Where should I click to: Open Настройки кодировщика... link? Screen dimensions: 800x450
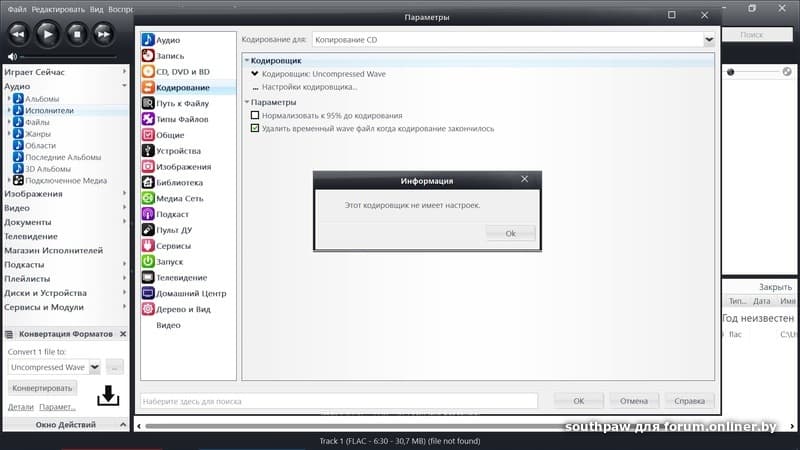click(309, 87)
